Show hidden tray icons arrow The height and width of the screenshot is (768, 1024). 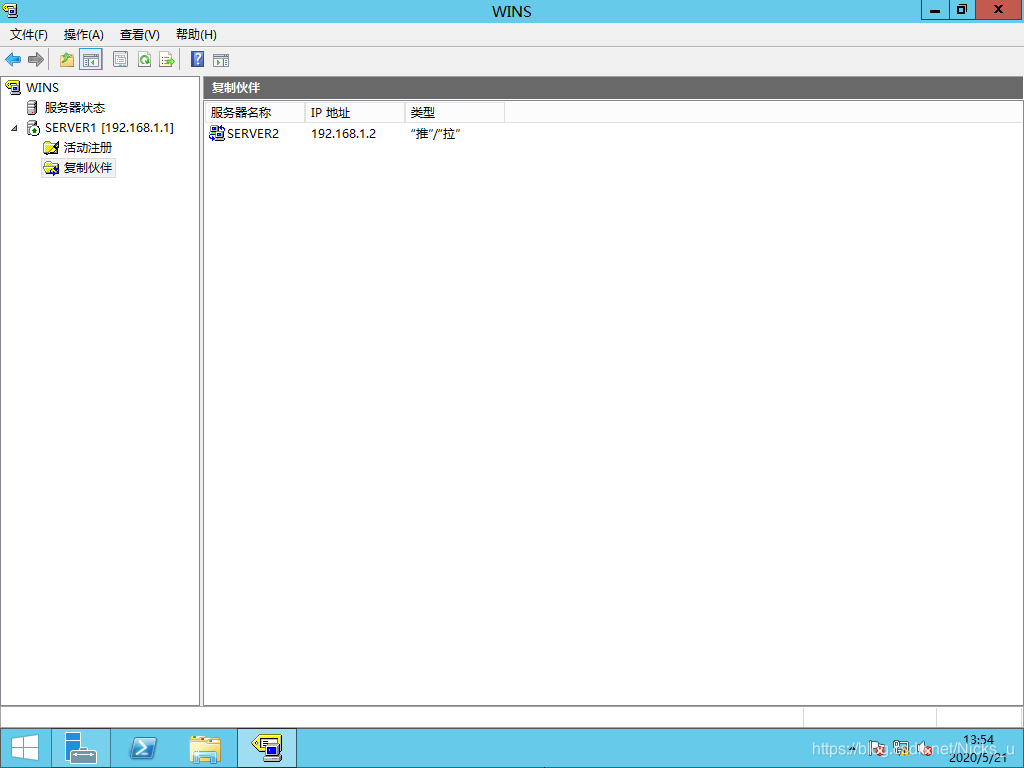(x=852, y=748)
